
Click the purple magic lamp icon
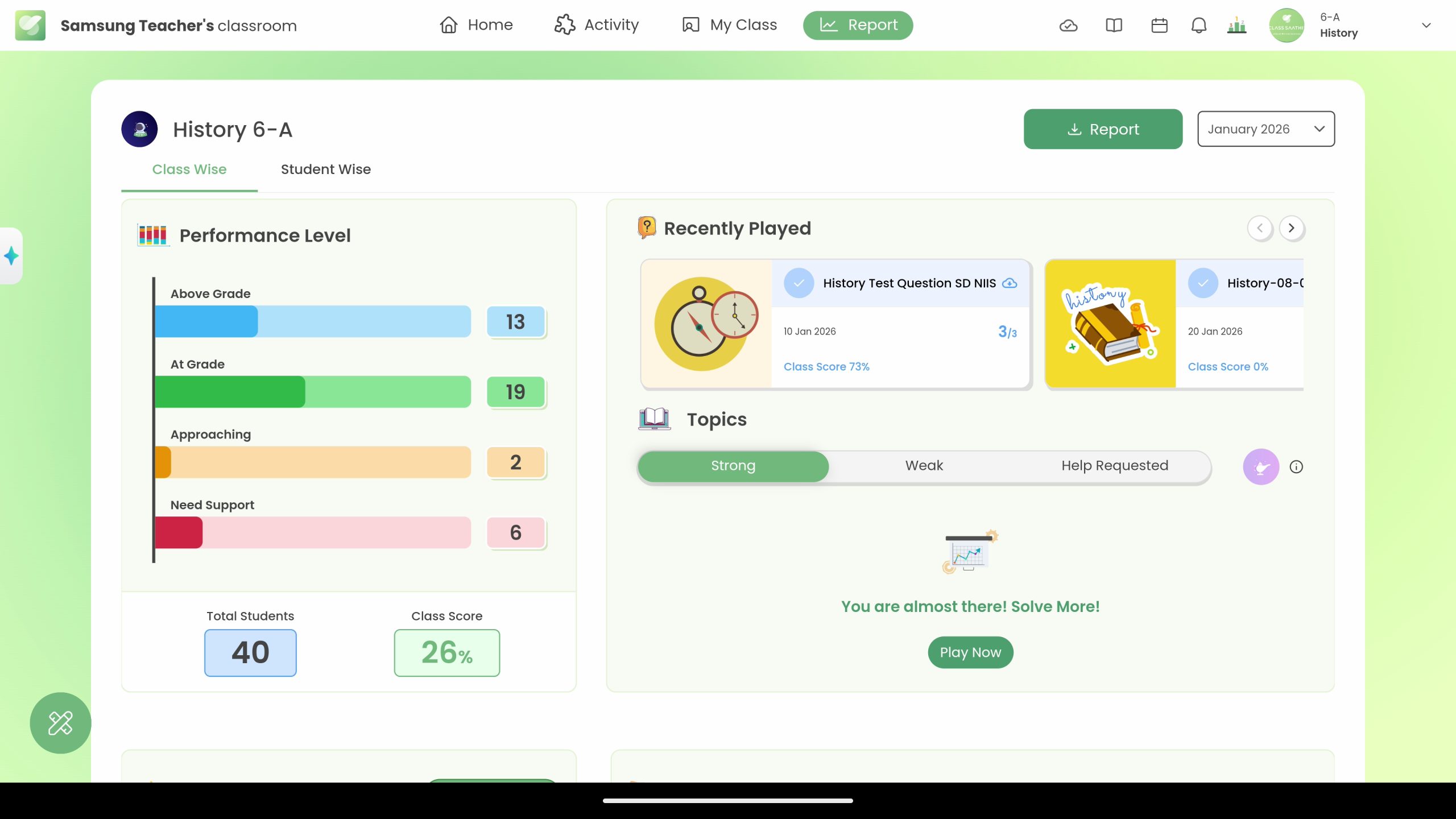(1261, 467)
